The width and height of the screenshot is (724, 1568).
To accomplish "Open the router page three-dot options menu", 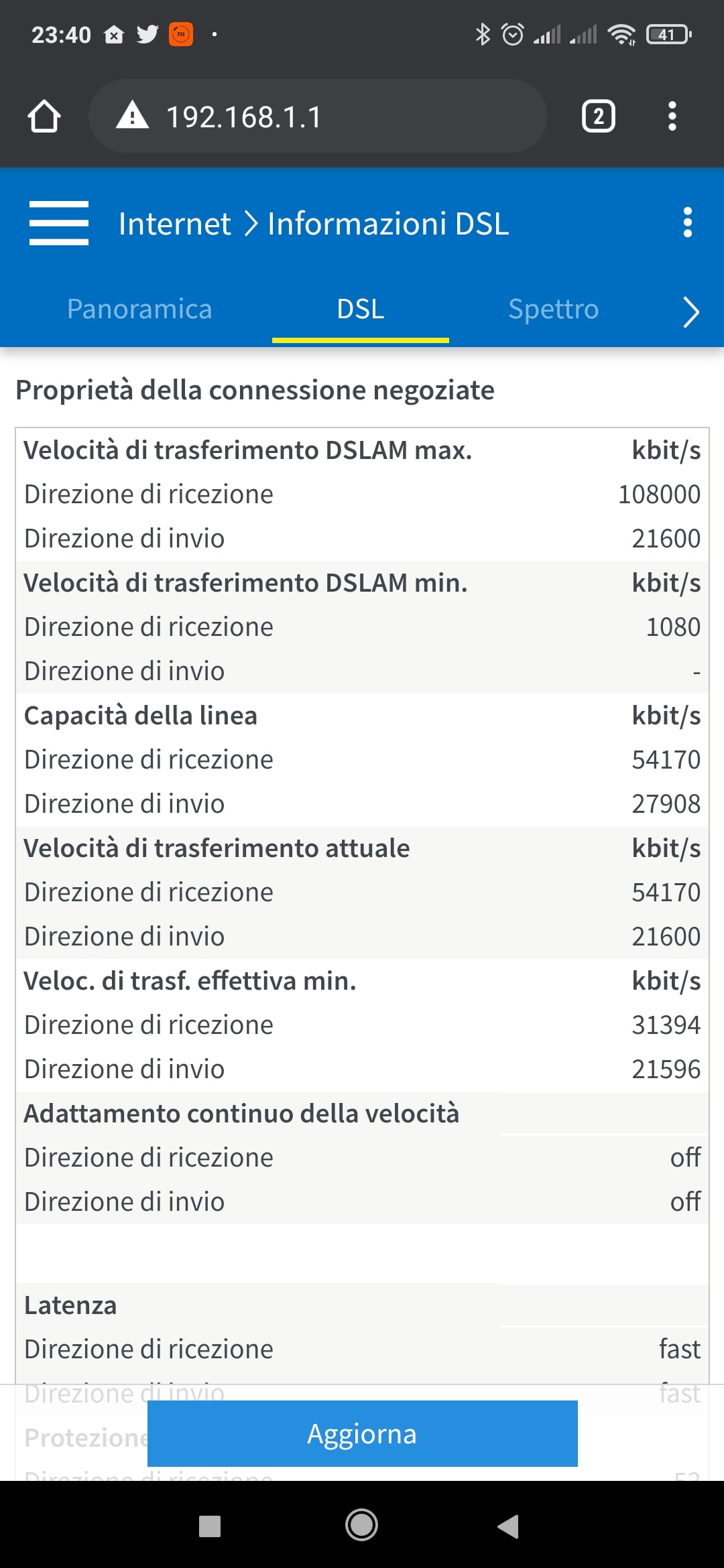I will click(x=687, y=222).
